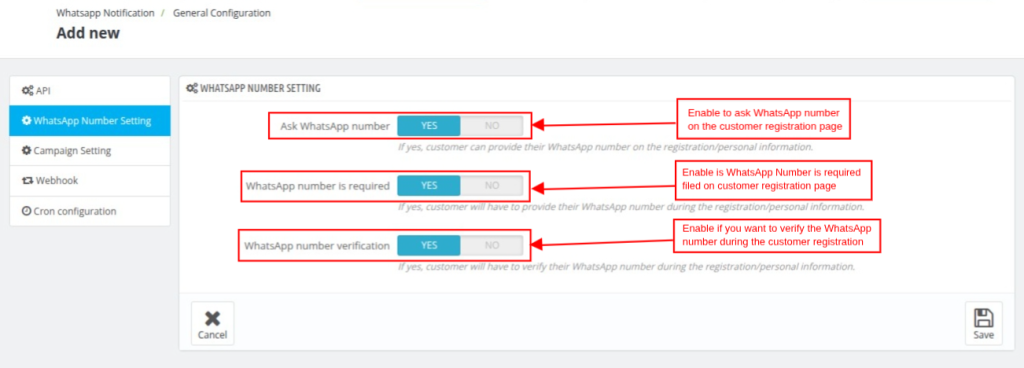Open Cron configuration tab
This screenshot has width=1024, height=368.
click(x=89, y=211)
